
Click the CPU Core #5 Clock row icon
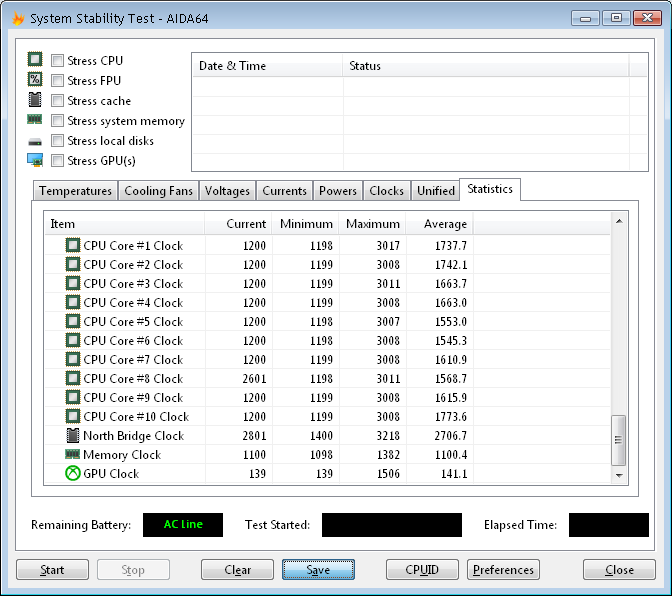72,321
